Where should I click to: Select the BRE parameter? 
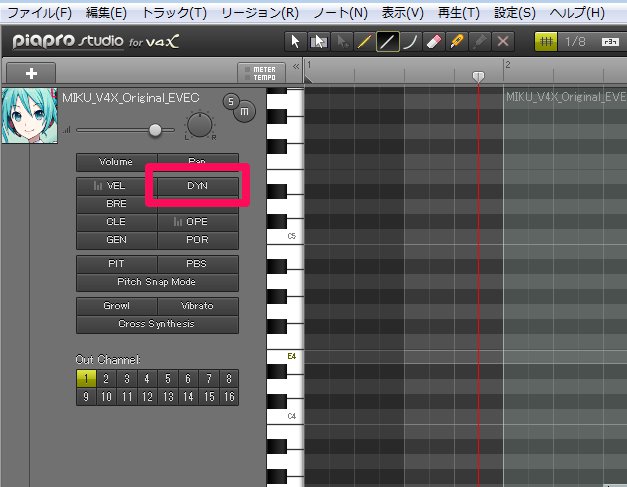[116, 204]
